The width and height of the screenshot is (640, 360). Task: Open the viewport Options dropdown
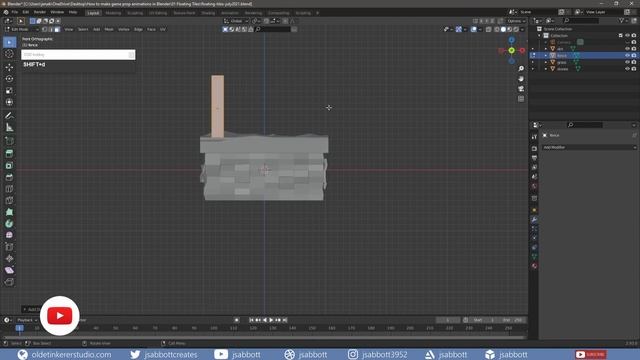tap(517, 21)
